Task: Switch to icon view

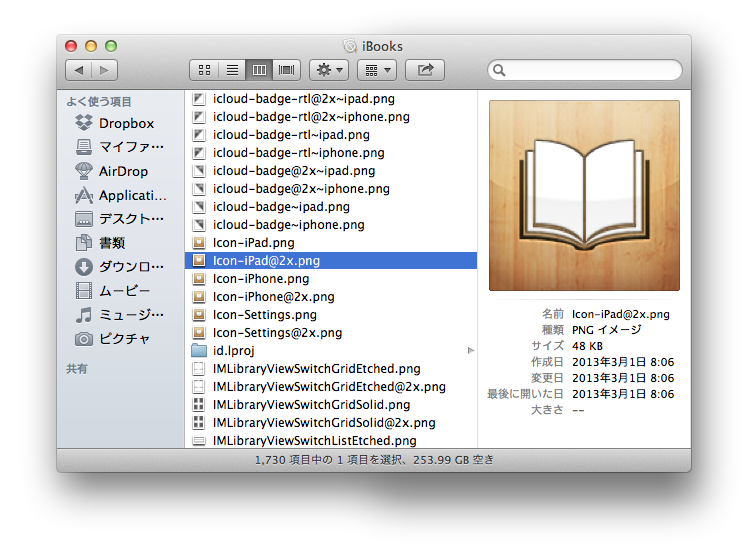Action: [204, 70]
